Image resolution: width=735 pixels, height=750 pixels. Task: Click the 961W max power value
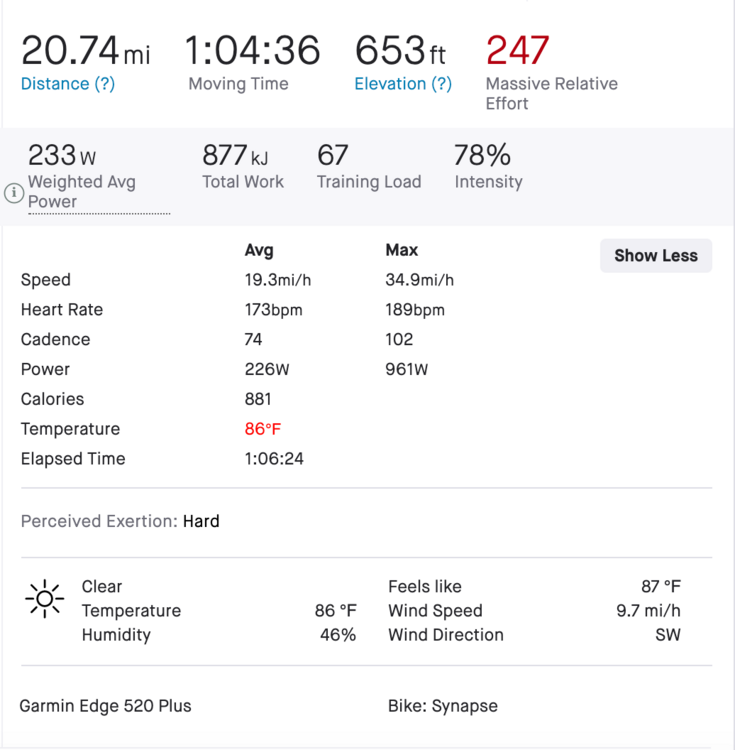click(407, 369)
